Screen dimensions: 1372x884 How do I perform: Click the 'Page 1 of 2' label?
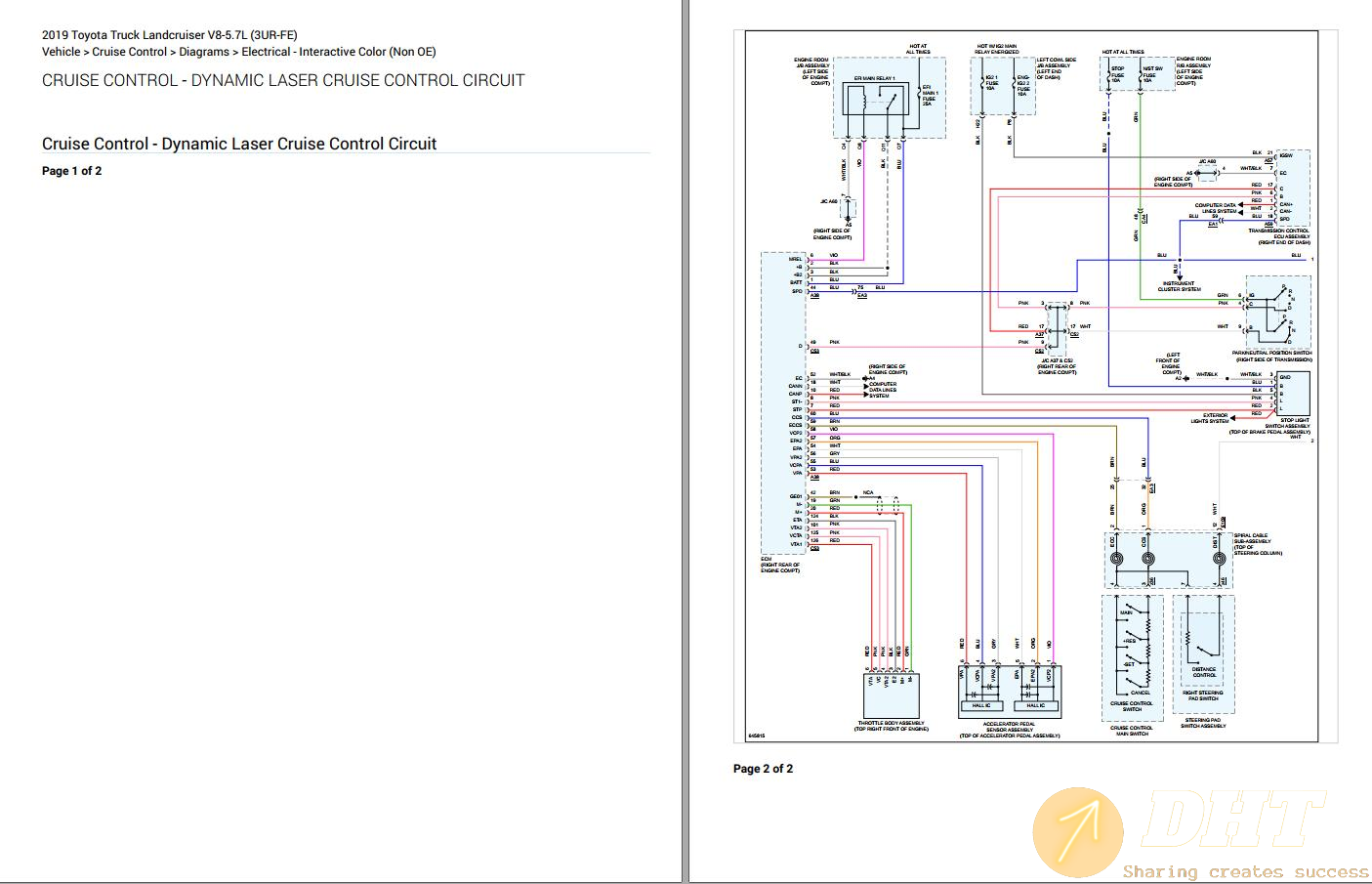(x=71, y=171)
